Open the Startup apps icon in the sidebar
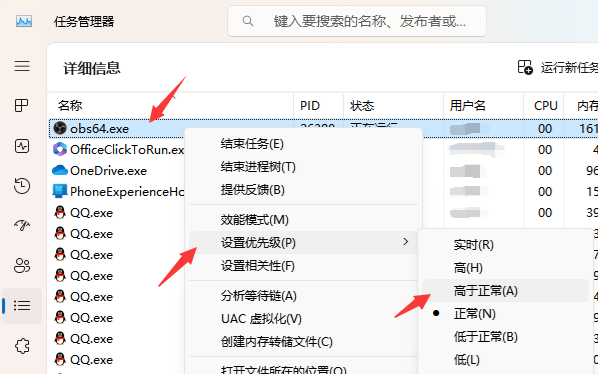 click(22, 226)
